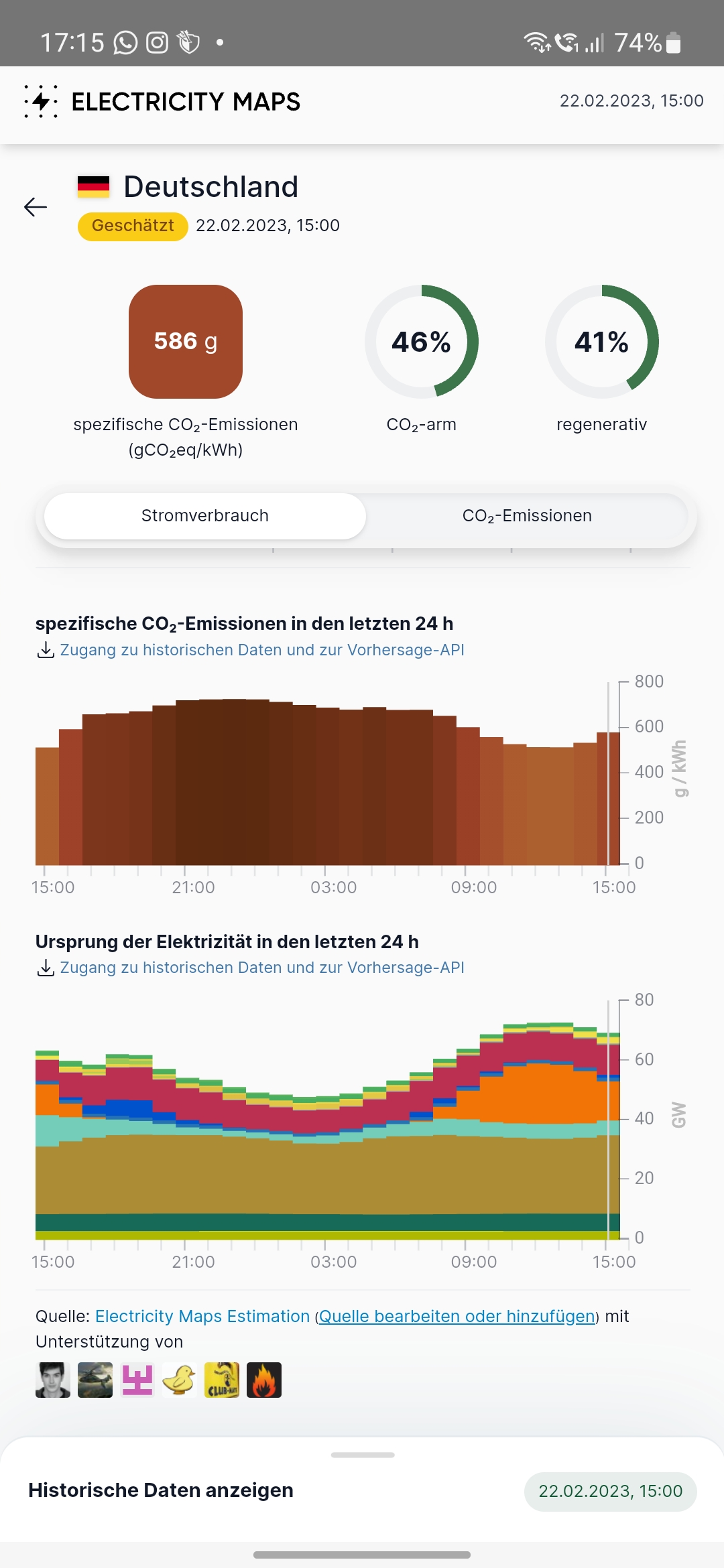This screenshot has width=724, height=1568.
Task: Click Quelle bearbeiten oder hinzufügen
Action: pos(458,1316)
